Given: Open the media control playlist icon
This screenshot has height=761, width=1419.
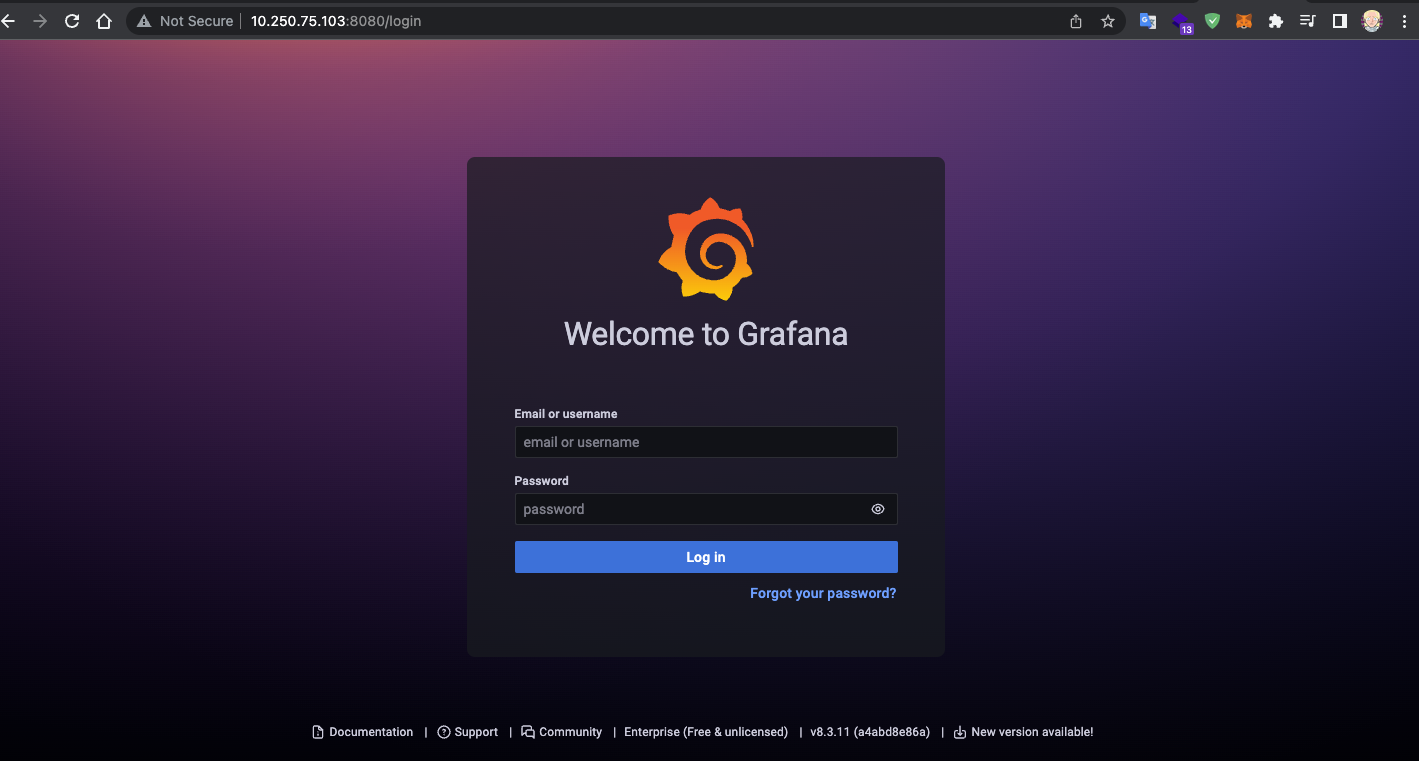Looking at the screenshot, I should [x=1308, y=21].
